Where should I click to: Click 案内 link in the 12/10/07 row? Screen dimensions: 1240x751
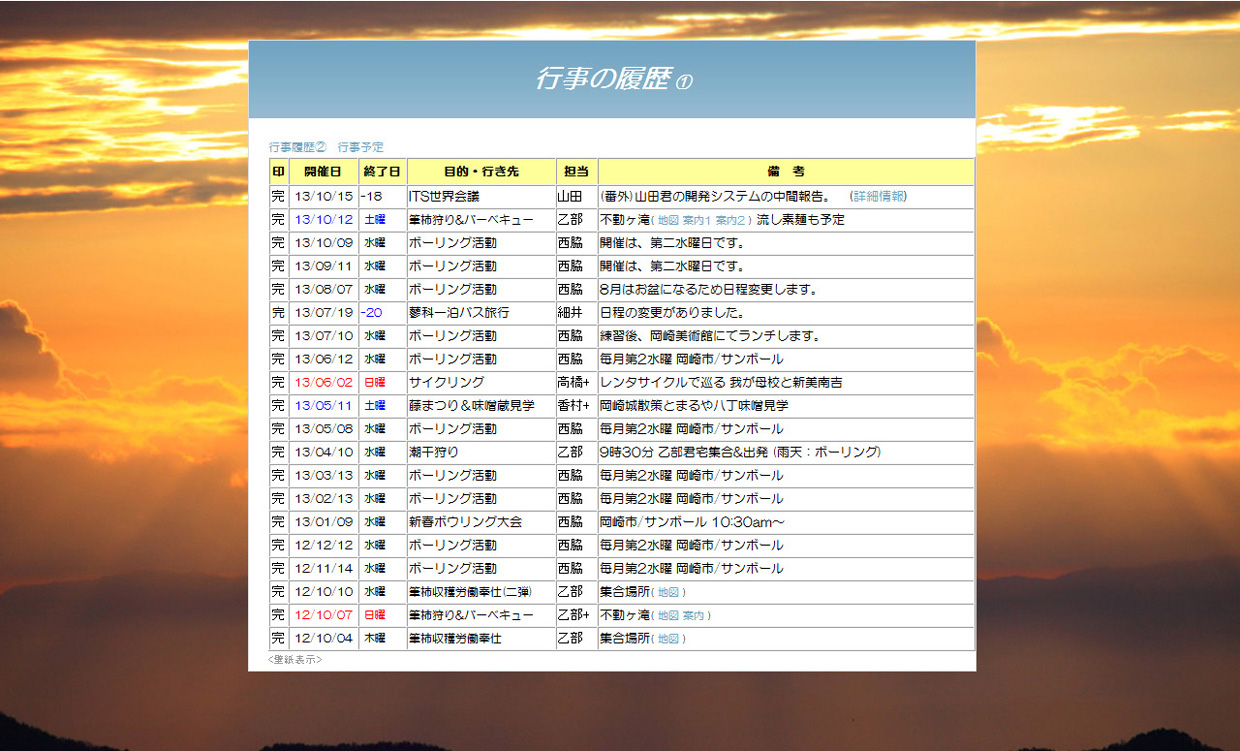pyautogui.click(x=695, y=616)
